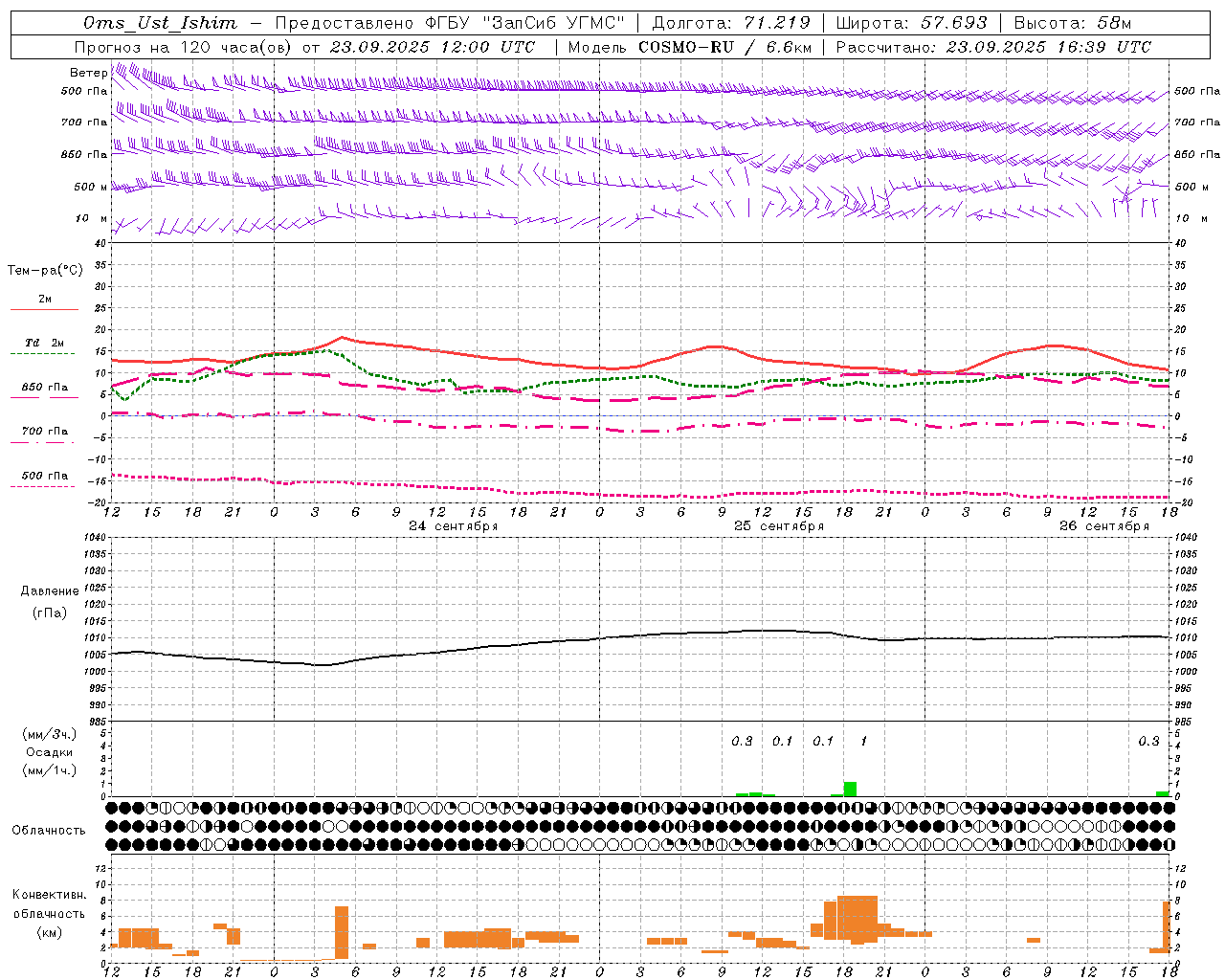This screenshot has height=980, width=1225.
Task: Click the Высота: 58м header field
Action: [x=1073, y=23]
